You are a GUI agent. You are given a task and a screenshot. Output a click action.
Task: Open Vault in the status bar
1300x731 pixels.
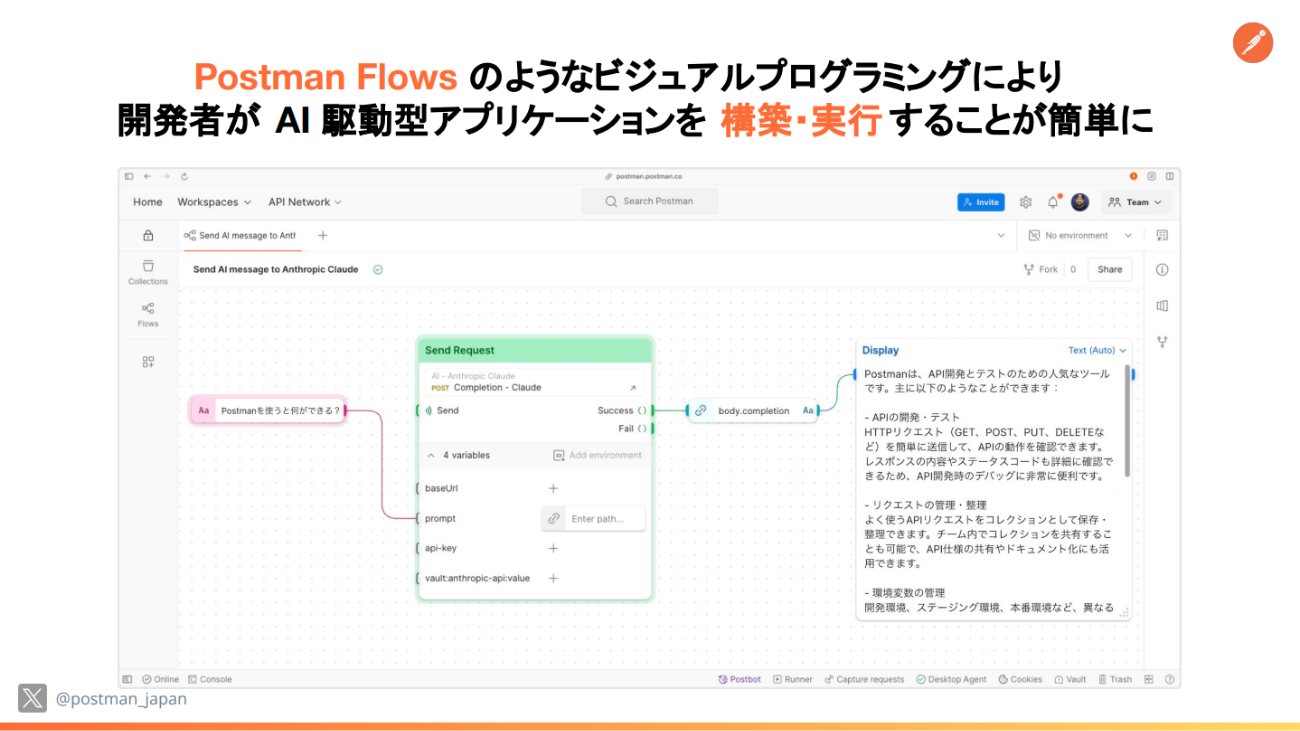click(1069, 679)
